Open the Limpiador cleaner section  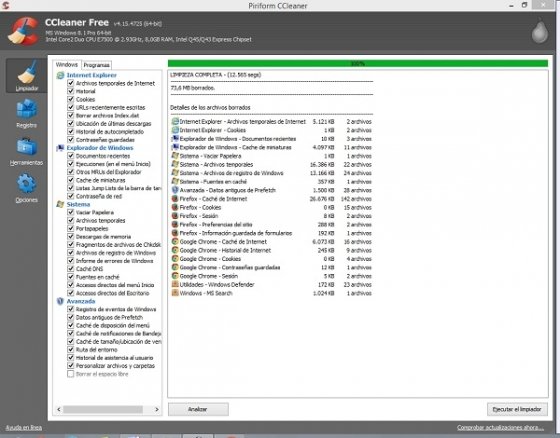[x=26, y=76]
